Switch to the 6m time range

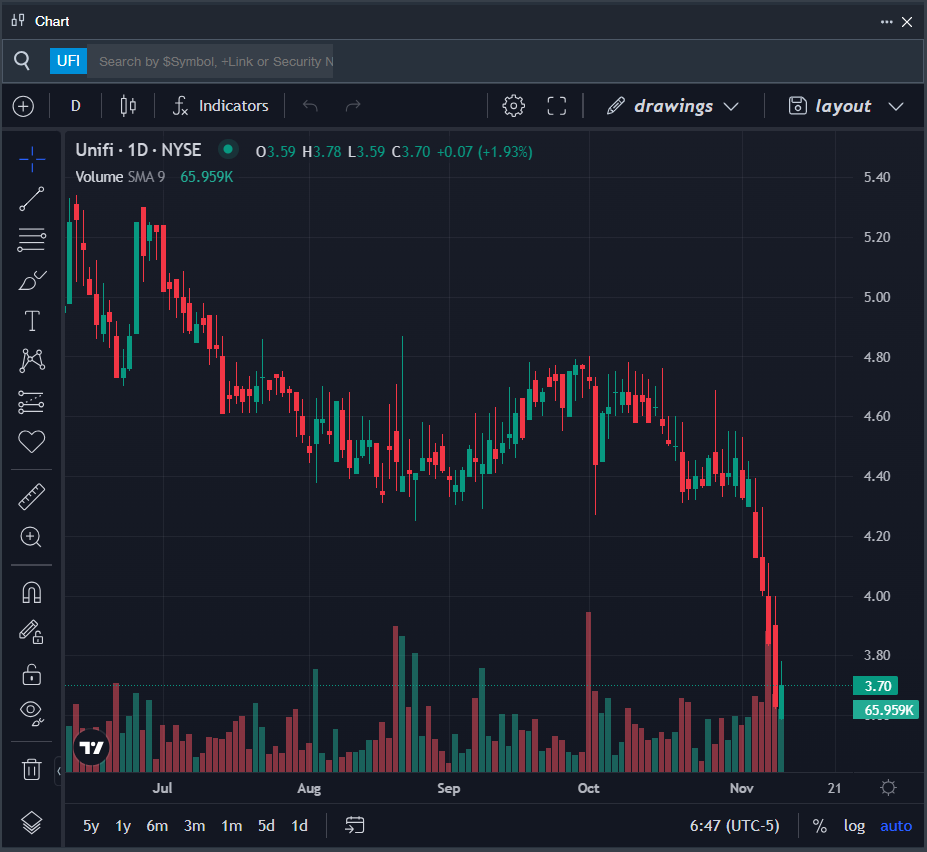pos(157,826)
